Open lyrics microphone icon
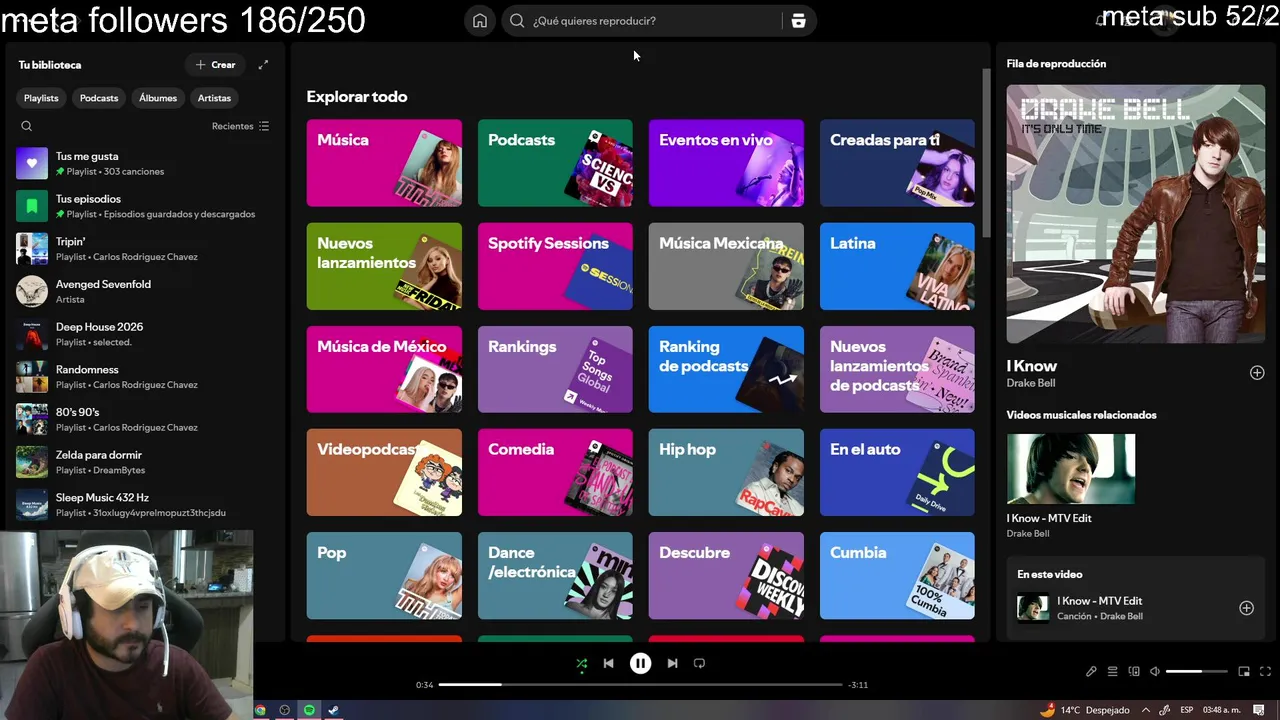This screenshot has width=1280, height=720. pyautogui.click(x=1091, y=672)
